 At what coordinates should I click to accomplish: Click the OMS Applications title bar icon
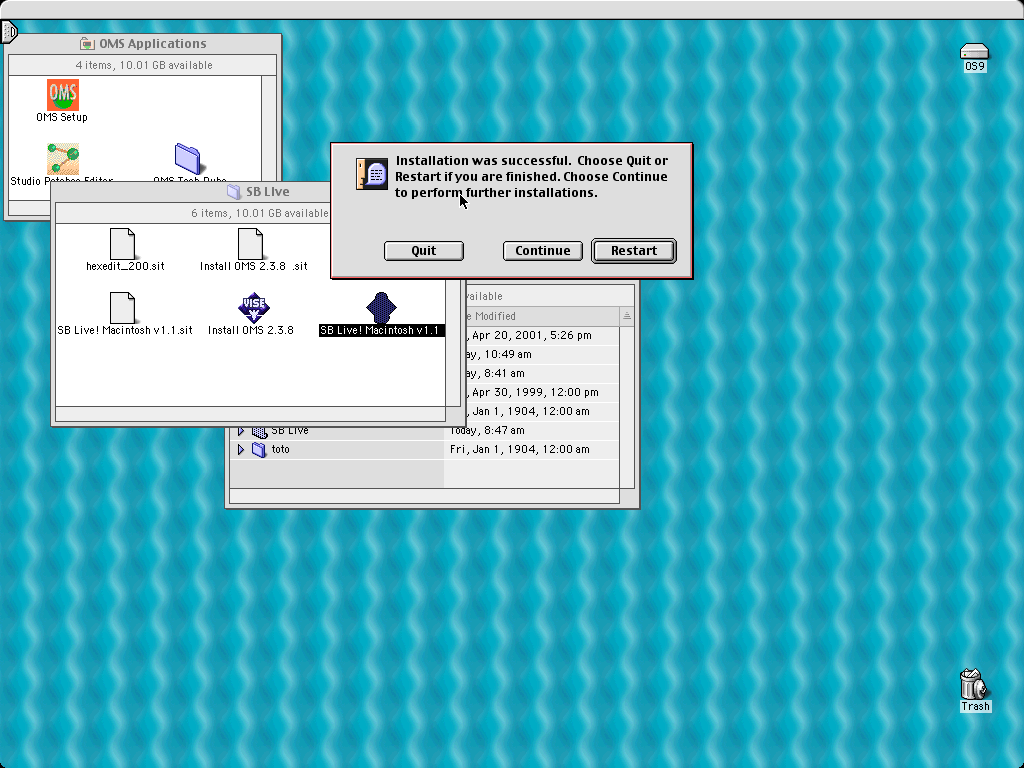[87, 44]
